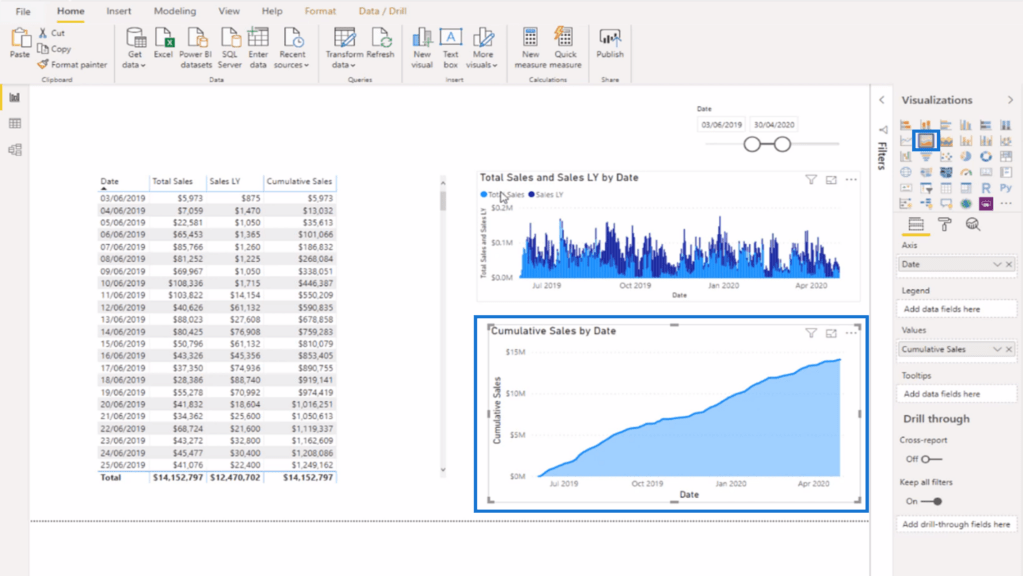Screen dimensions: 1024x576
Task: Open more options on Total Sales chart
Action: (851, 180)
